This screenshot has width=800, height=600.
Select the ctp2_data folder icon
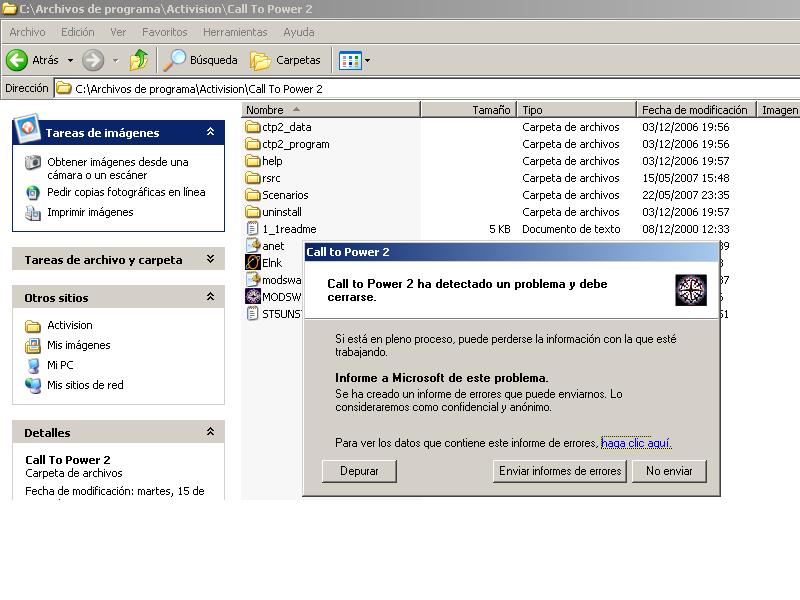[x=253, y=127]
